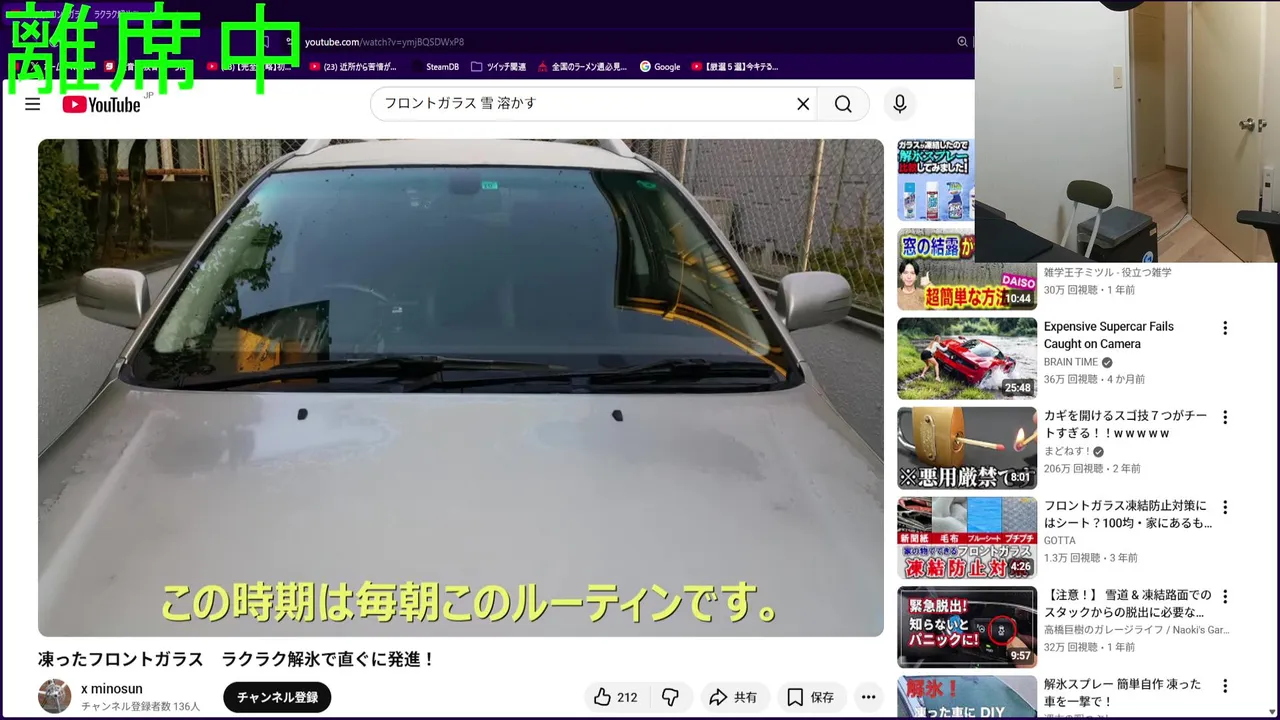The image size is (1280, 720).
Task: Open the red supercar thumbnail (25:48)
Action: click(x=967, y=358)
